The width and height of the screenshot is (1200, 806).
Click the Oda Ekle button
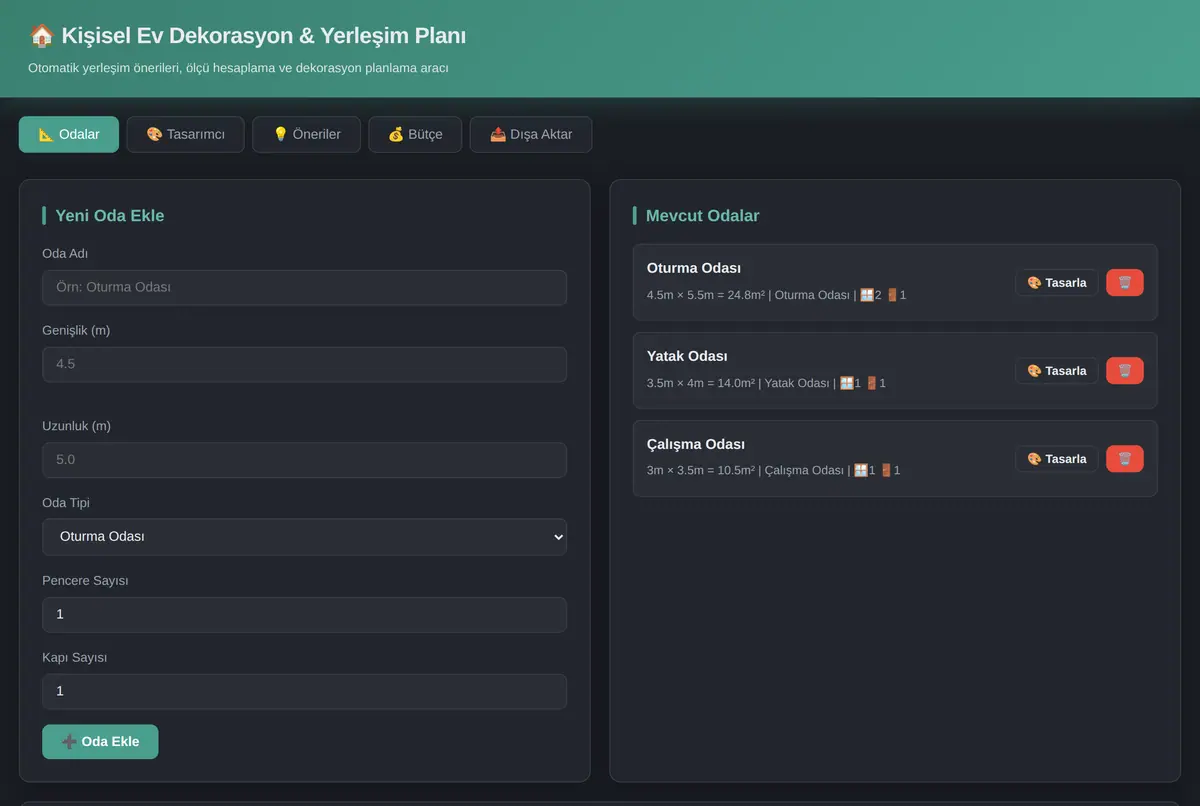coord(100,742)
